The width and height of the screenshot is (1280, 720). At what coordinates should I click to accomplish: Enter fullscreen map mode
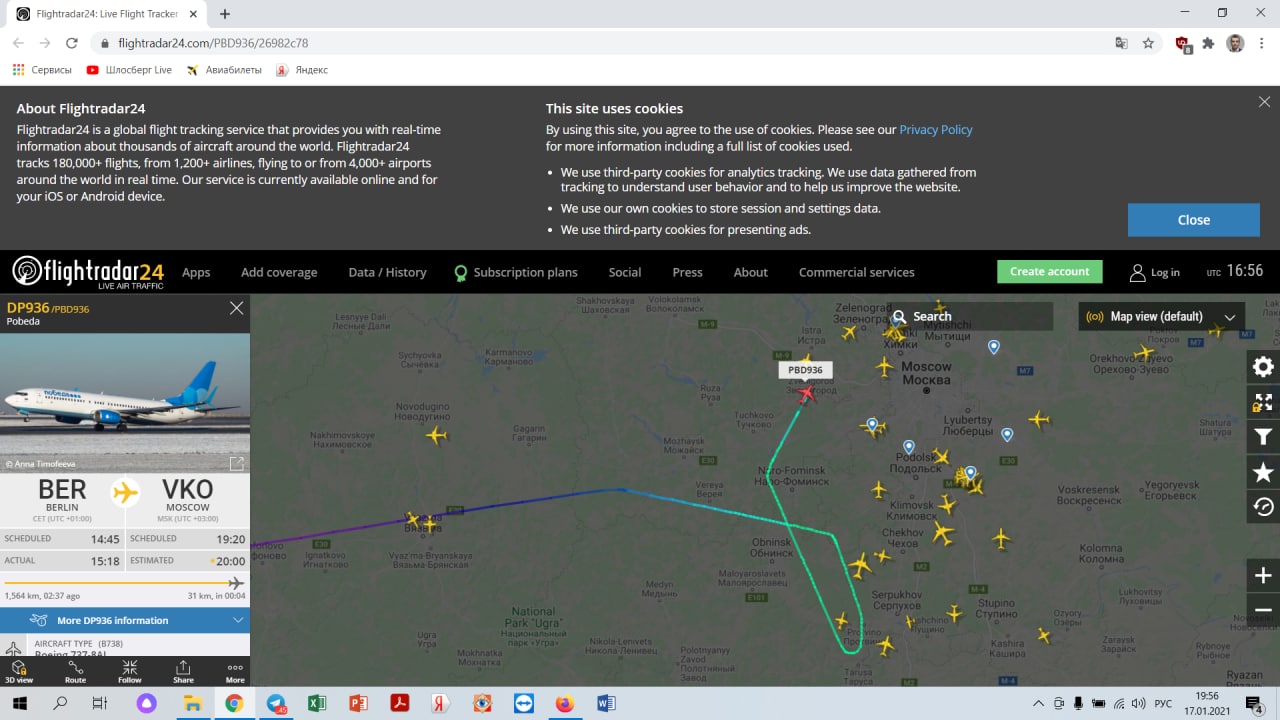coord(1263,402)
